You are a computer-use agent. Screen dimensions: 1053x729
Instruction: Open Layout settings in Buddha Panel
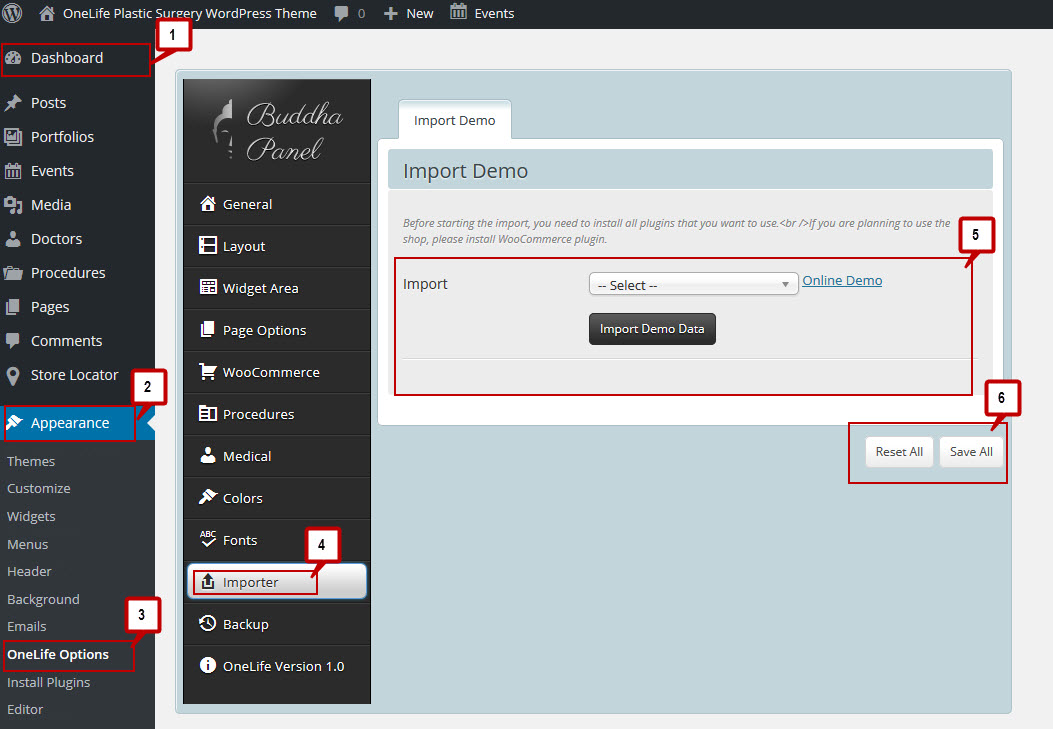point(208,246)
